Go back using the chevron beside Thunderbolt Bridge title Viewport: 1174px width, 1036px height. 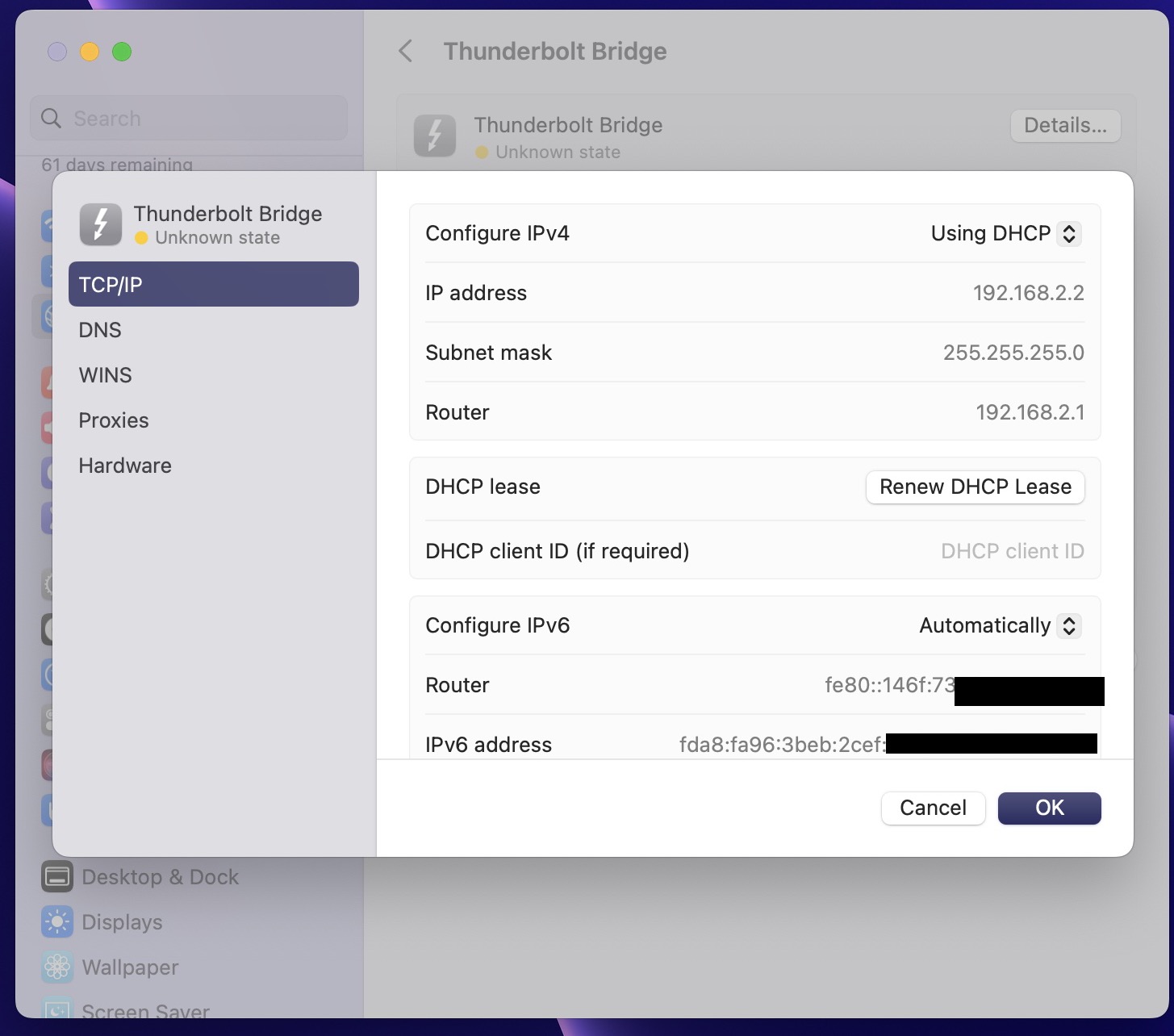coord(406,52)
